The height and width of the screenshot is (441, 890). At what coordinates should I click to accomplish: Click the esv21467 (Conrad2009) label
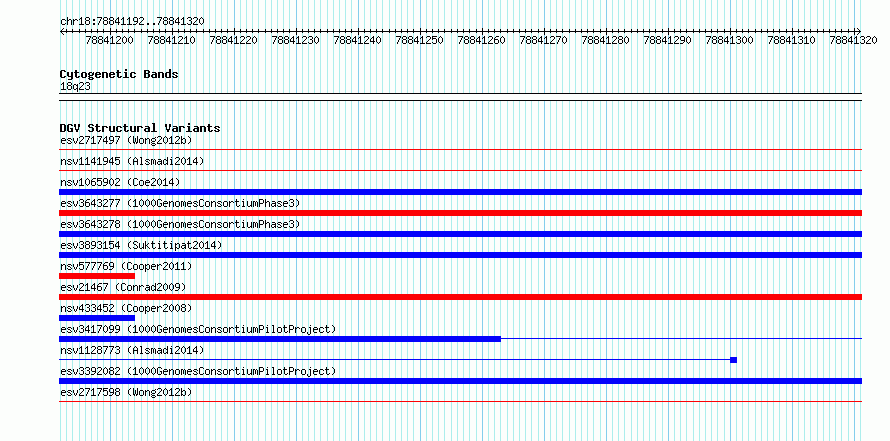(123, 287)
